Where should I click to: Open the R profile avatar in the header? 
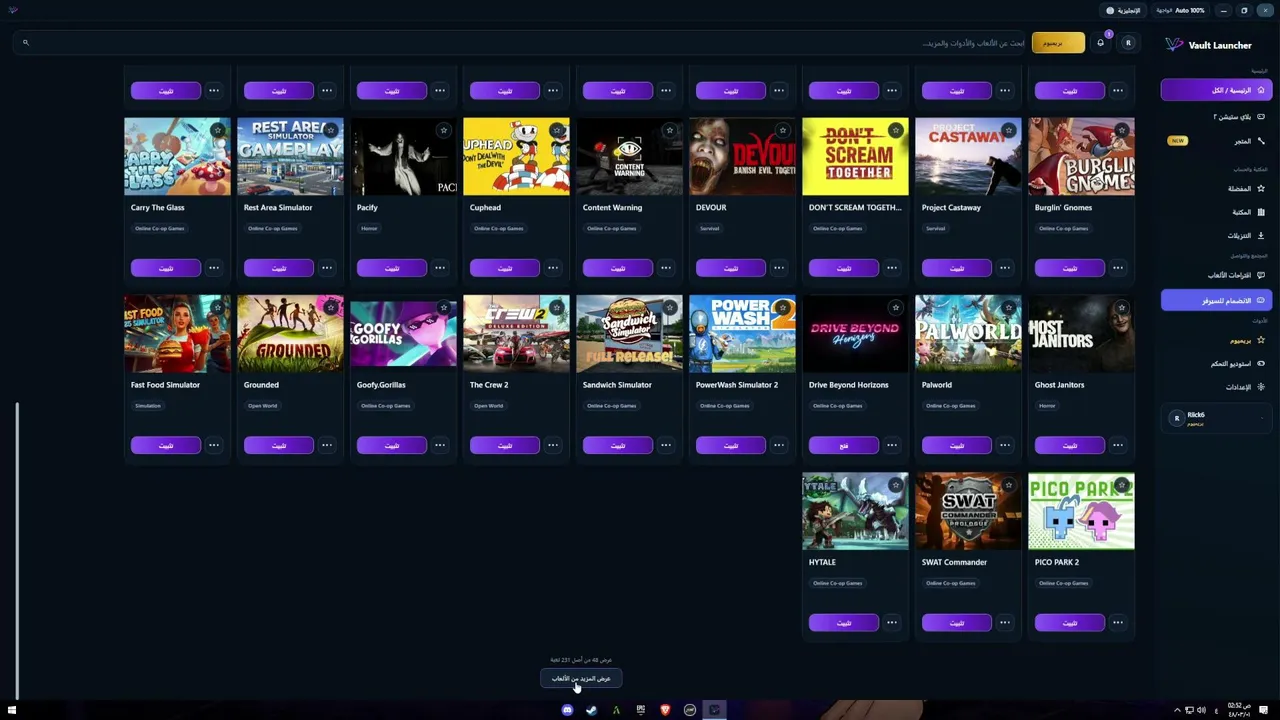click(x=1128, y=43)
